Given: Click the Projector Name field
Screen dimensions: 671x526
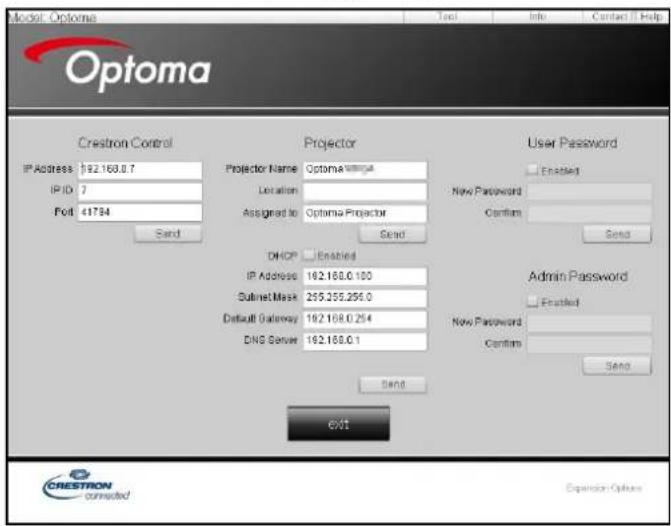Looking at the screenshot, I should 365,170.
